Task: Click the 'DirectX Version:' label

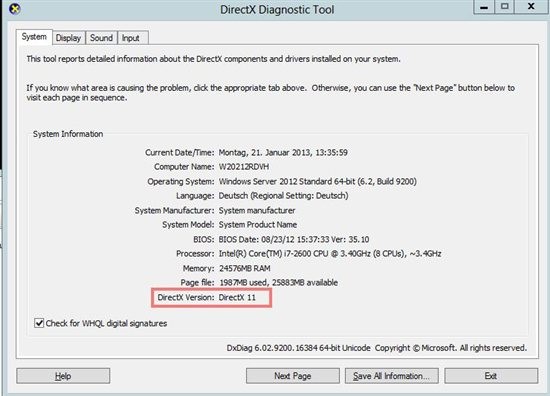Action: coord(186,297)
